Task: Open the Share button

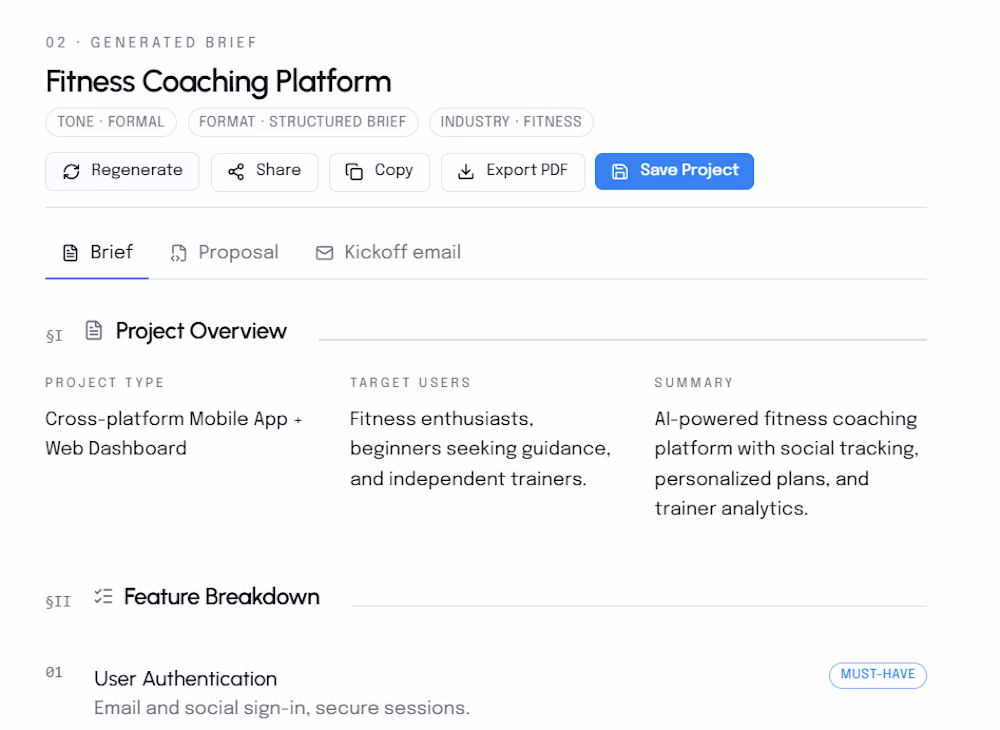Action: [264, 172]
